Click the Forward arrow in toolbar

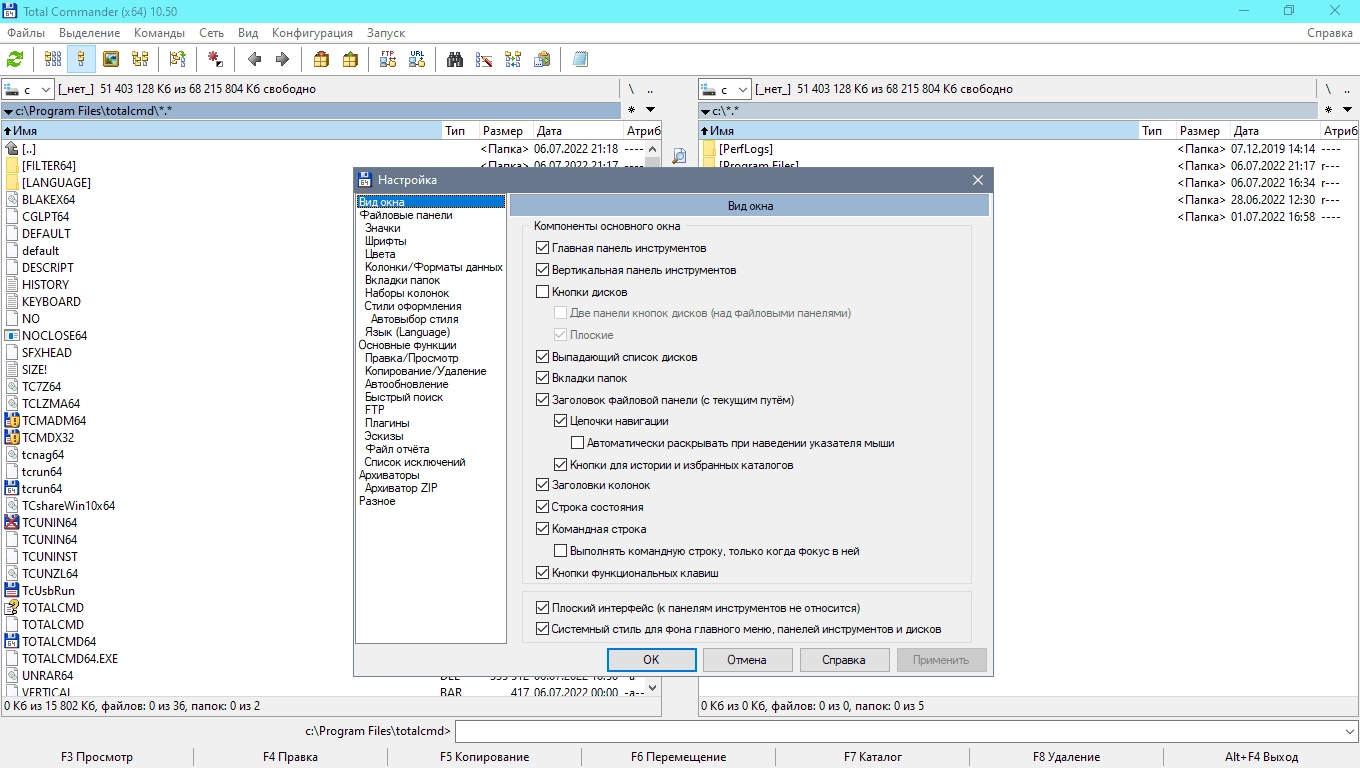[282, 59]
